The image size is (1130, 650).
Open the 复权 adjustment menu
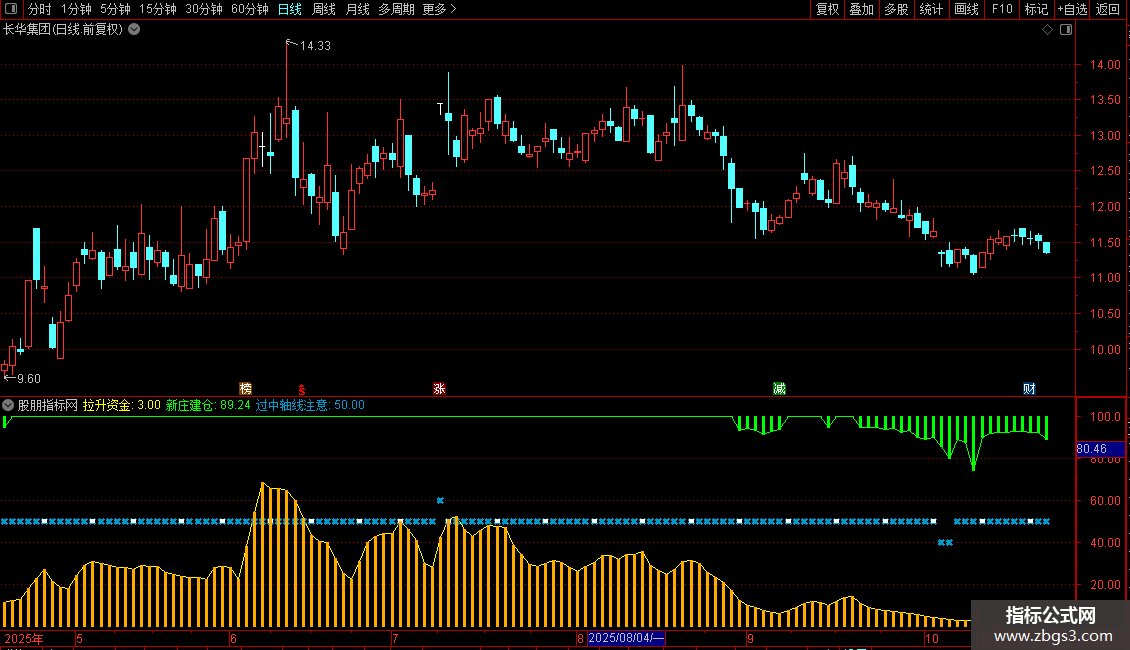click(x=827, y=9)
